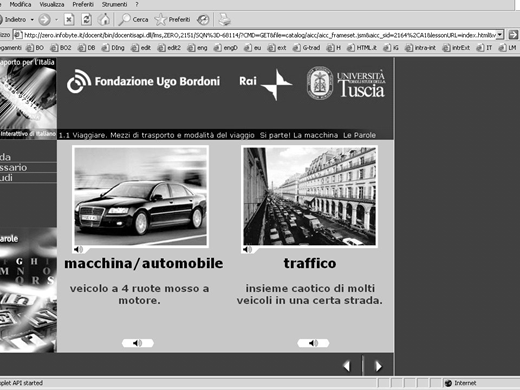Open the ext bookmark link
Image resolution: width=520 pixels, height=390 pixels.
277,48
